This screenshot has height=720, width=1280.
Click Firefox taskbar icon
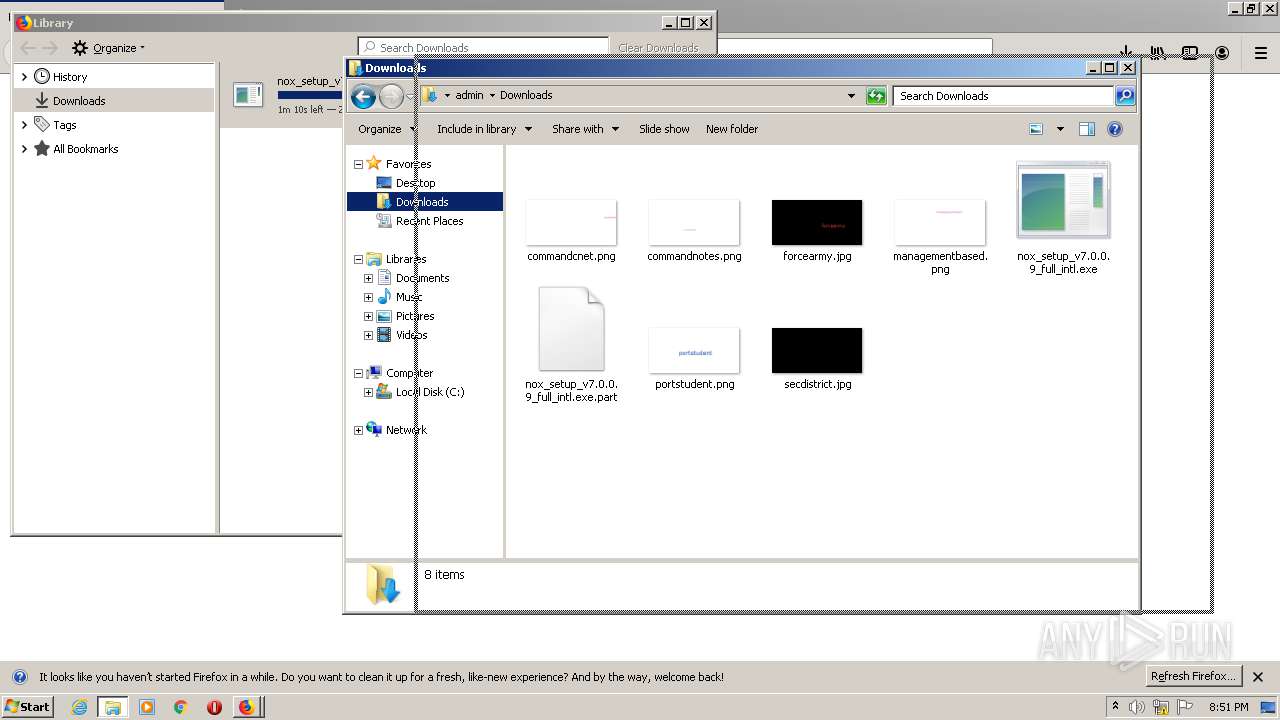[247, 707]
